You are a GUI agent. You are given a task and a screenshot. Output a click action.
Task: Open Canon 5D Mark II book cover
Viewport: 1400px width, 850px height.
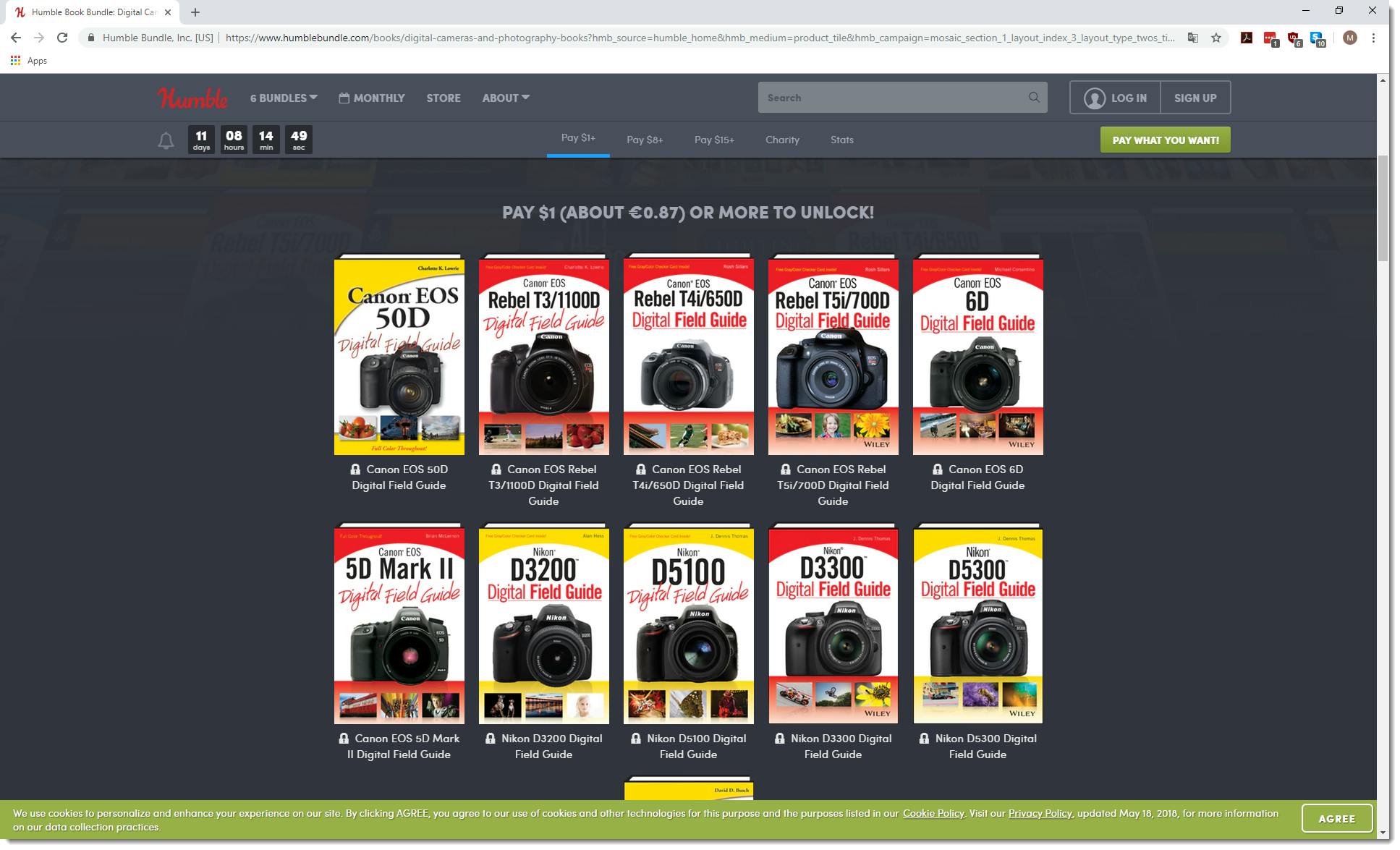(399, 624)
